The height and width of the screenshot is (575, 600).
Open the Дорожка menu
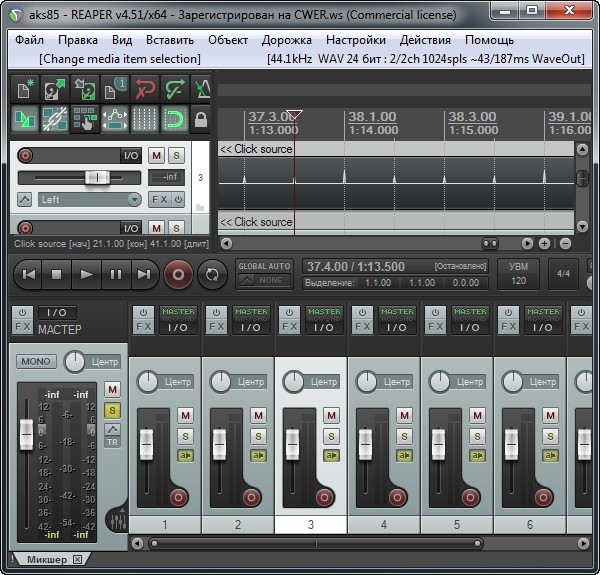pos(287,40)
